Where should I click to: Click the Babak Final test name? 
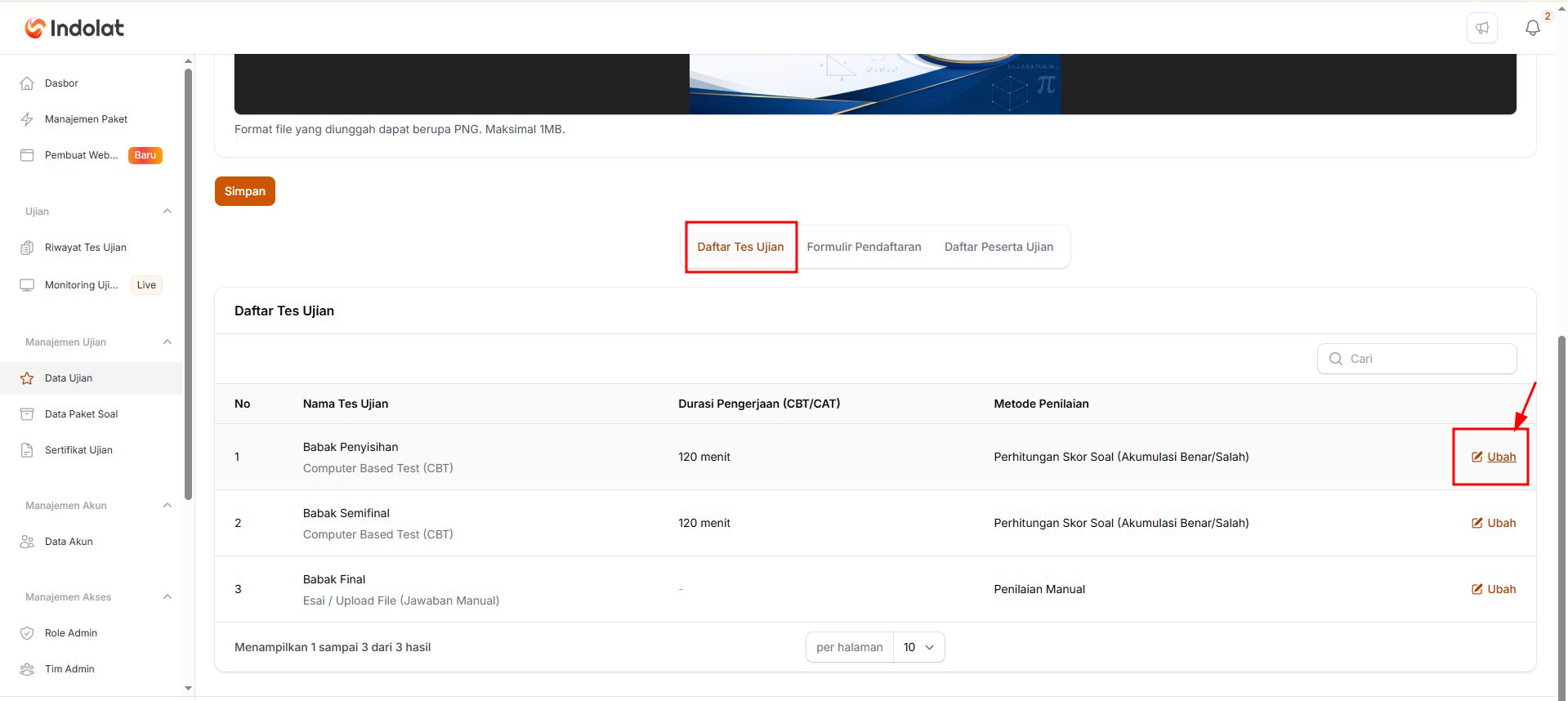tap(334, 579)
